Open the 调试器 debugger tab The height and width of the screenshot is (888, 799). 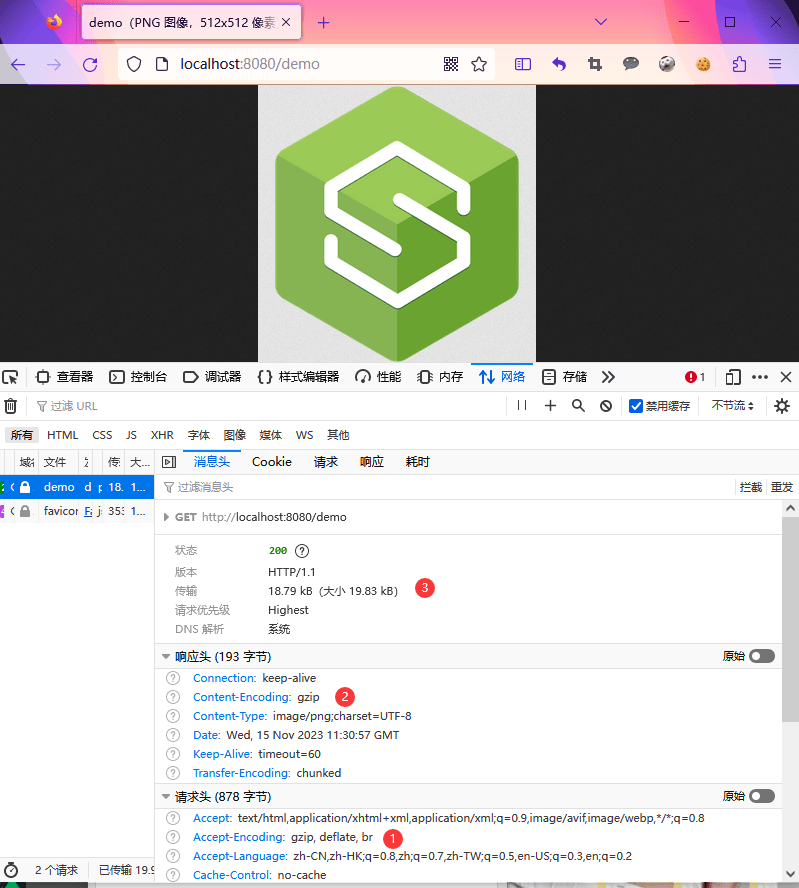point(212,377)
